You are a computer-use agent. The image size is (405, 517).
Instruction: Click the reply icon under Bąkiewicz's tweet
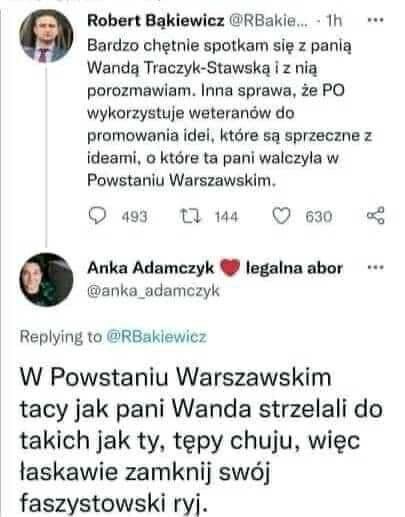click(x=97, y=216)
